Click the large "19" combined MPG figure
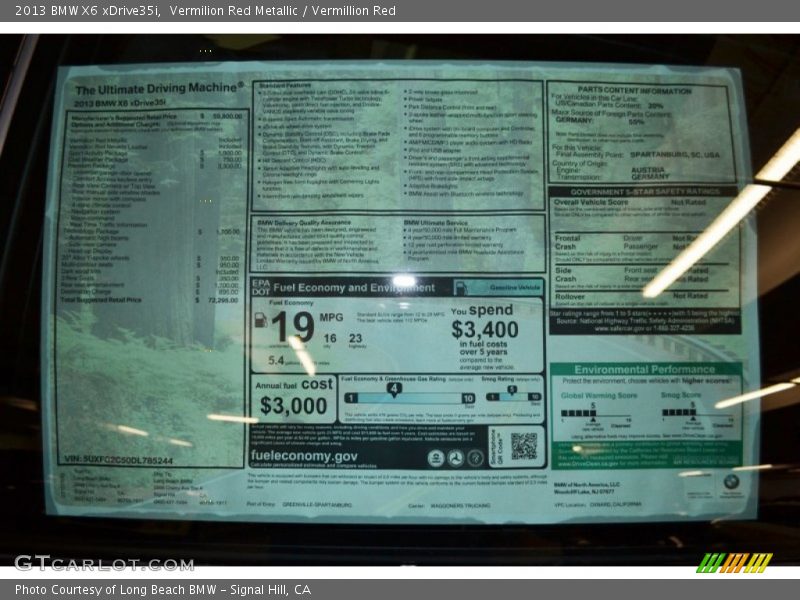Screen dimensions: 800x600 click(292, 327)
